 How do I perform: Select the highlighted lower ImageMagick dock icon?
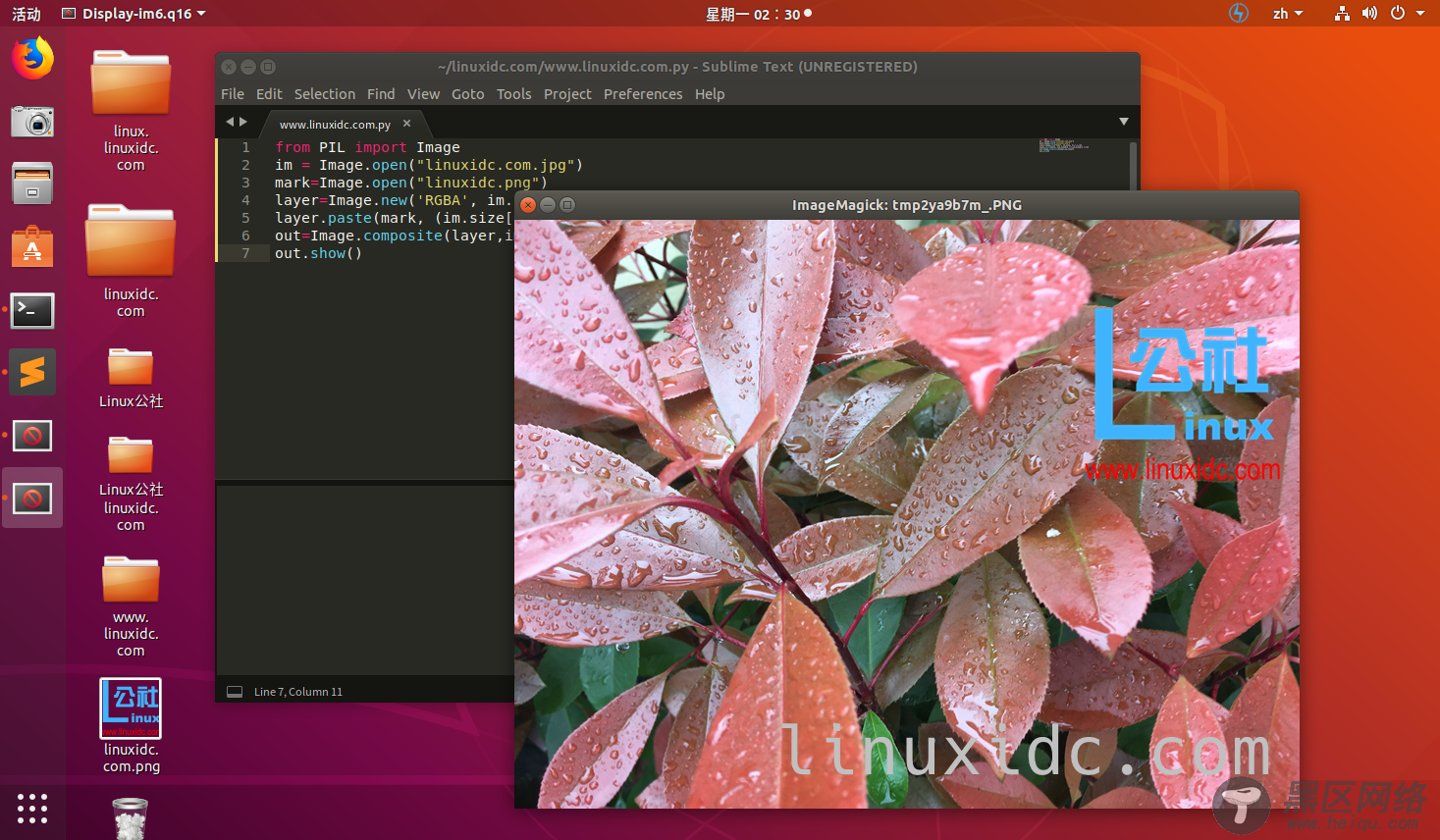coord(32,499)
